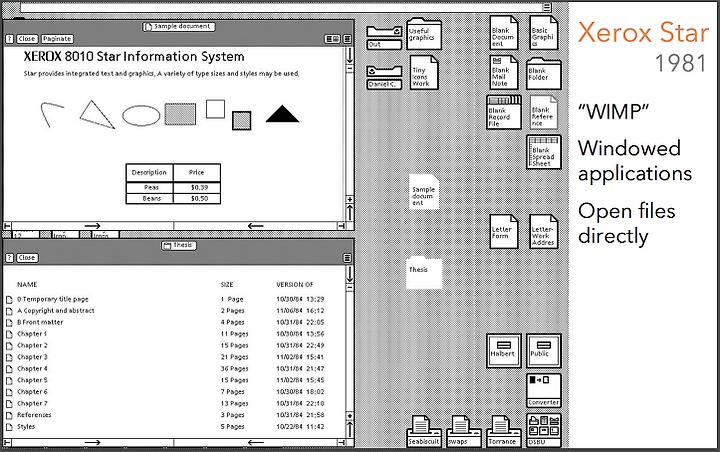The width and height of the screenshot is (720, 452).
Task: Click the up scroll arrow in Thesis window
Action: pos(349,429)
